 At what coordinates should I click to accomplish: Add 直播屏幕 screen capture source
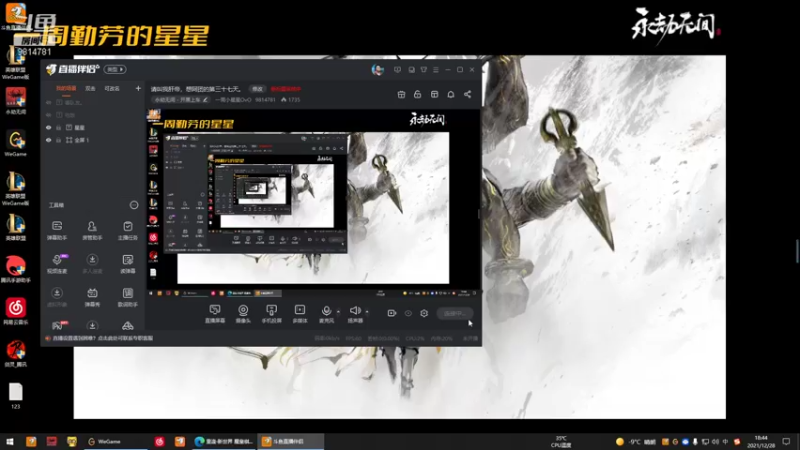[x=215, y=314]
